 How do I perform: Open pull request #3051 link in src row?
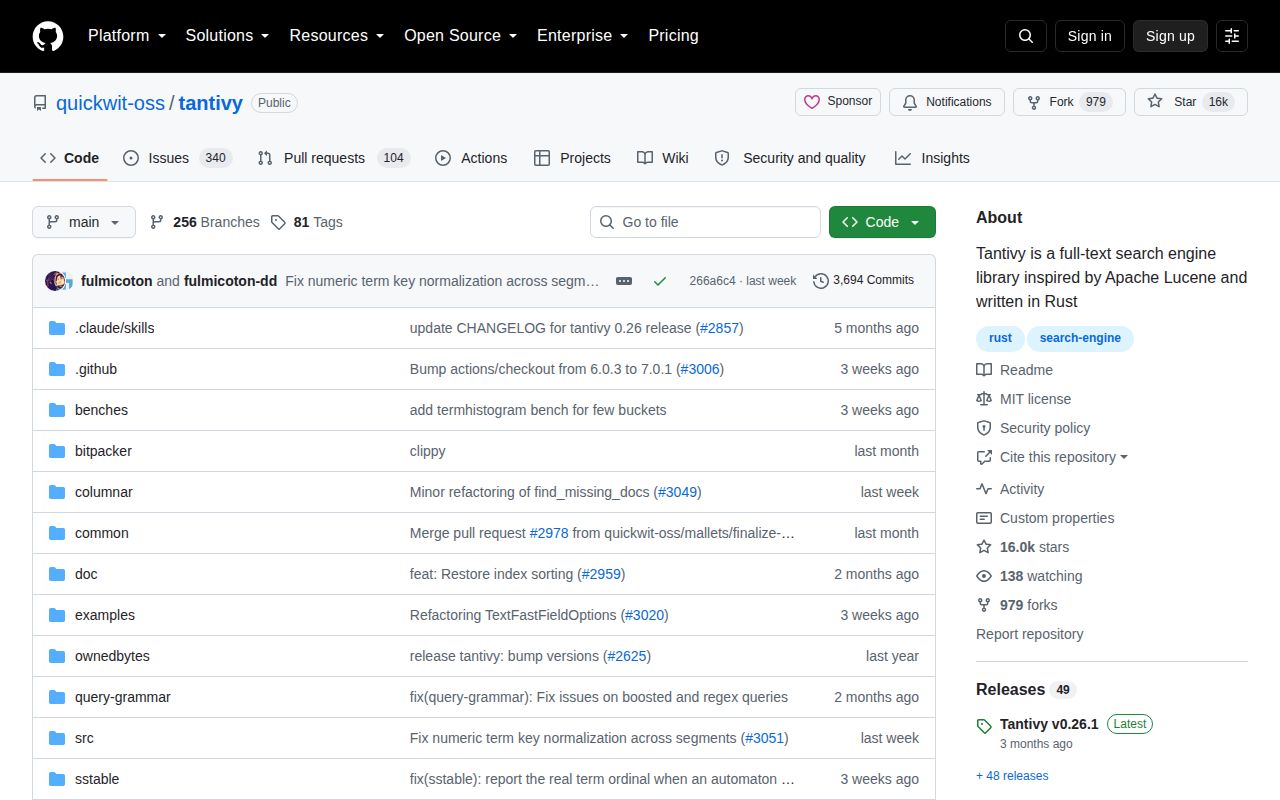click(765, 738)
